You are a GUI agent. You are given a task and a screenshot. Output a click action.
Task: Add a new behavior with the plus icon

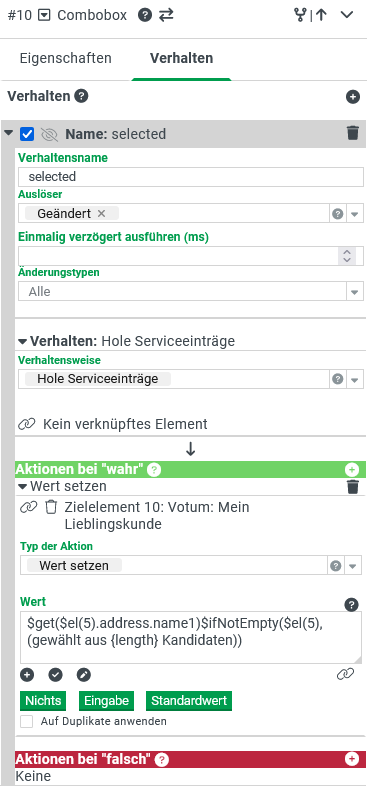pos(352,97)
